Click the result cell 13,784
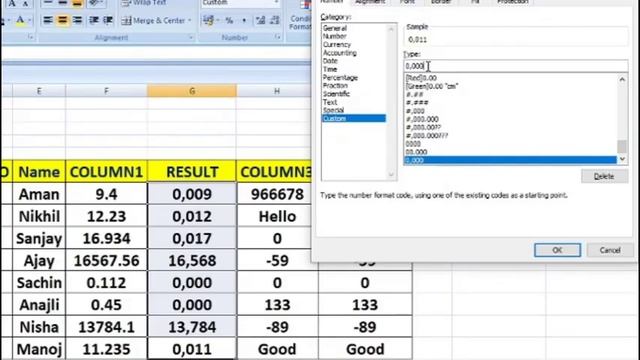Image resolution: width=640 pixels, height=360 pixels. [192, 327]
